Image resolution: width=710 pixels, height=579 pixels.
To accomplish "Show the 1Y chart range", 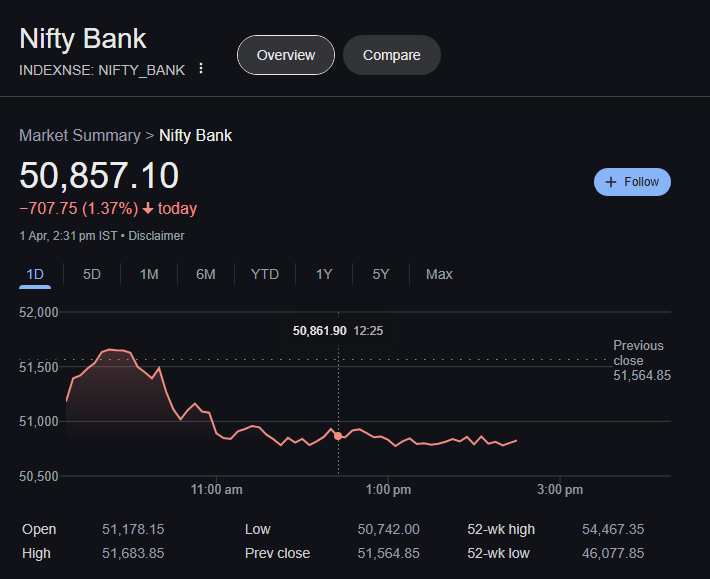I will [324, 274].
